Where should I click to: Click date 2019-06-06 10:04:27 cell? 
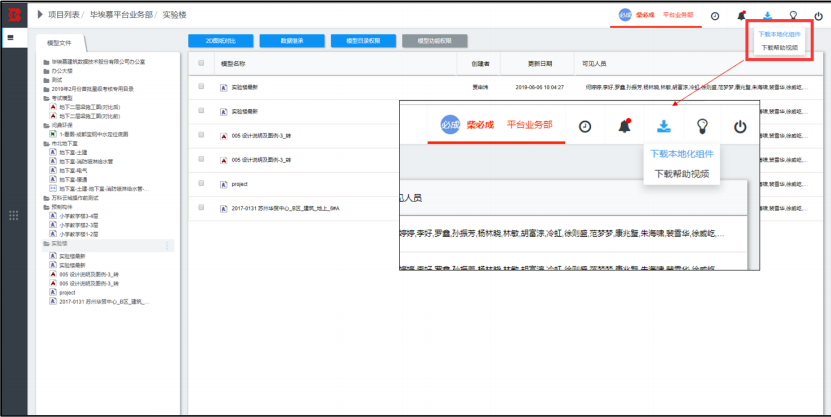click(540, 87)
